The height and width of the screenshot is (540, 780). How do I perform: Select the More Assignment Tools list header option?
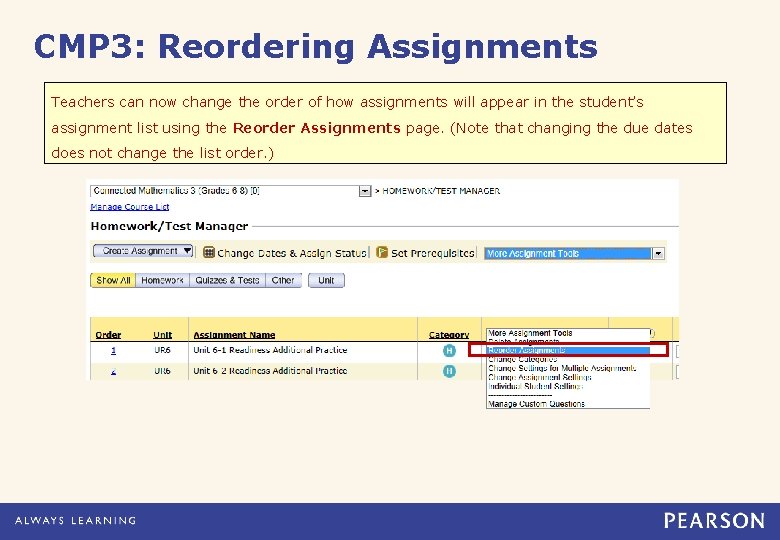pyautogui.click(x=530, y=333)
